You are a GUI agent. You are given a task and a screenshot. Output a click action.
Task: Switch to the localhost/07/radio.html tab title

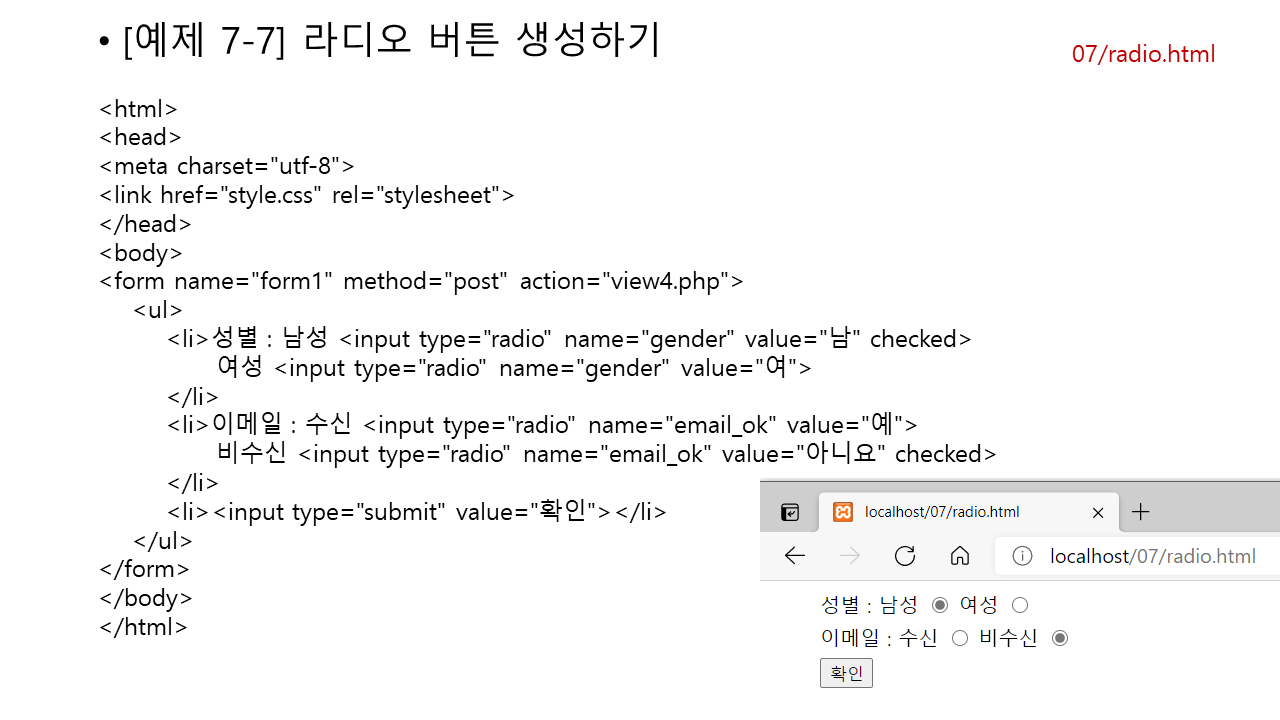(942, 512)
